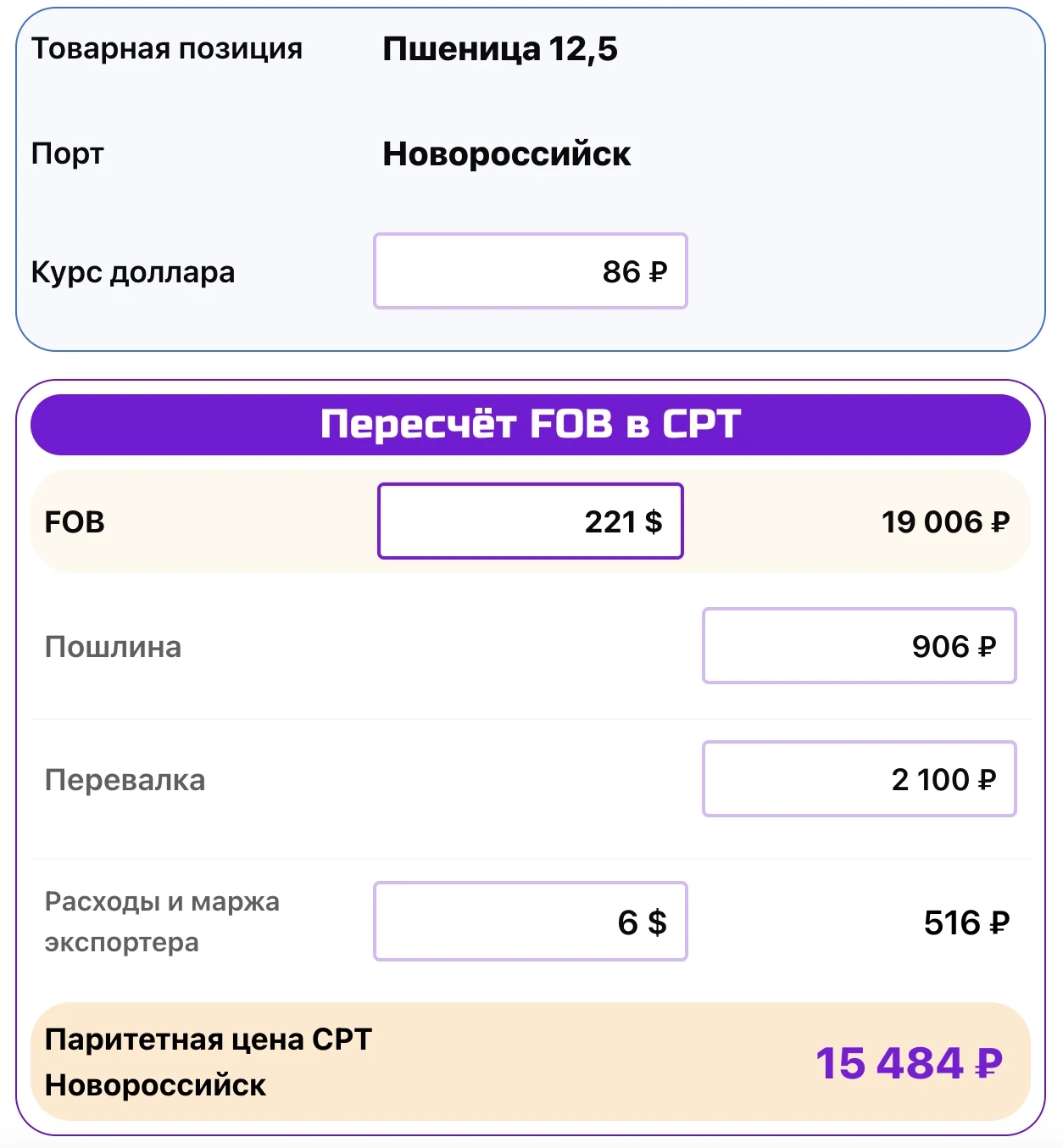Click the "Товарная позиция" label
The height and width of the screenshot is (1148, 1063).
167,49
